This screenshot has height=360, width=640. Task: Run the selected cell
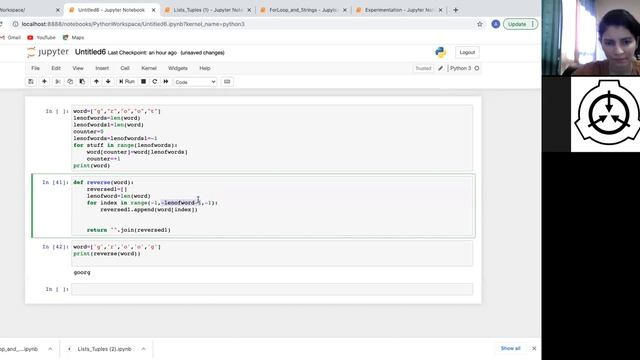click(127, 82)
